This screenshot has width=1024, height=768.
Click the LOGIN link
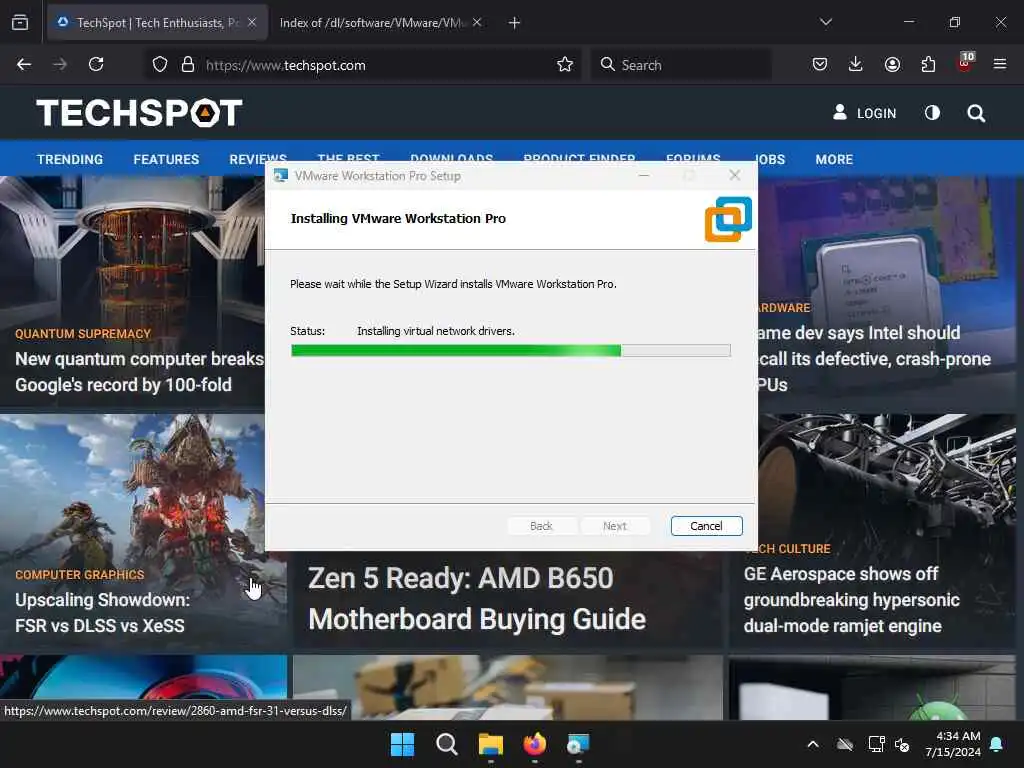[865, 113]
